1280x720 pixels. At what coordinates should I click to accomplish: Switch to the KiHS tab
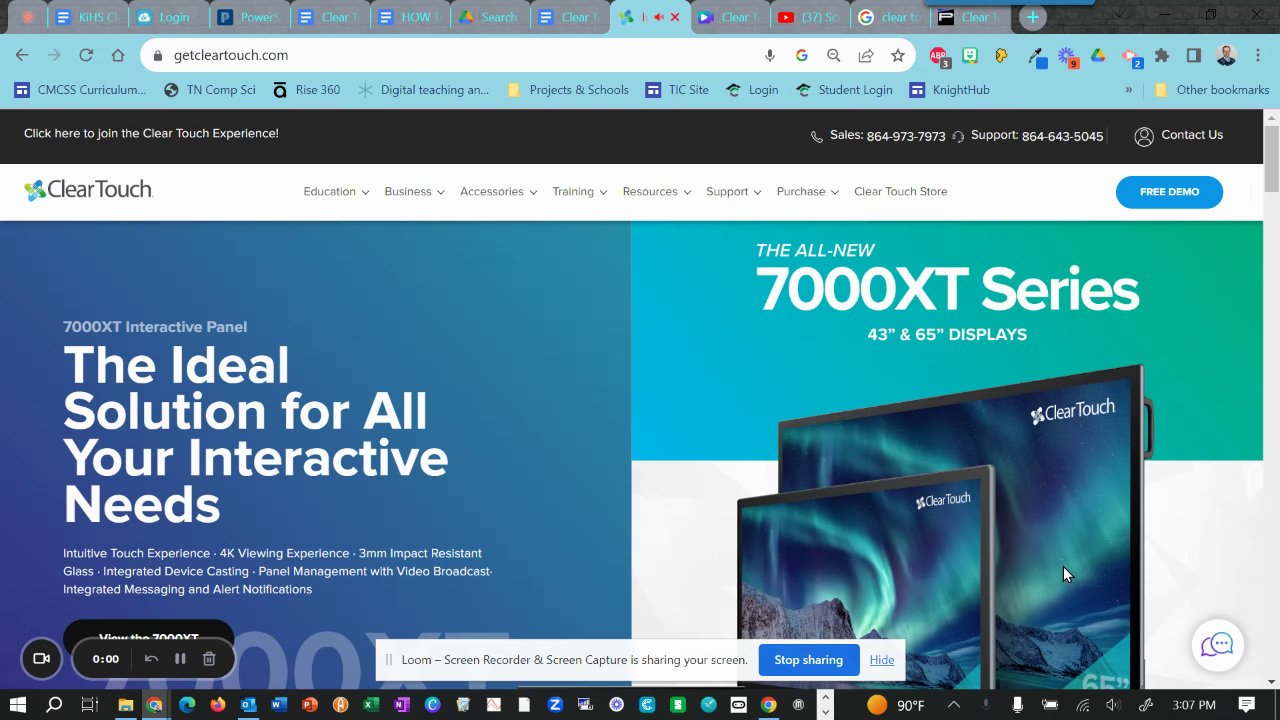click(x=87, y=17)
